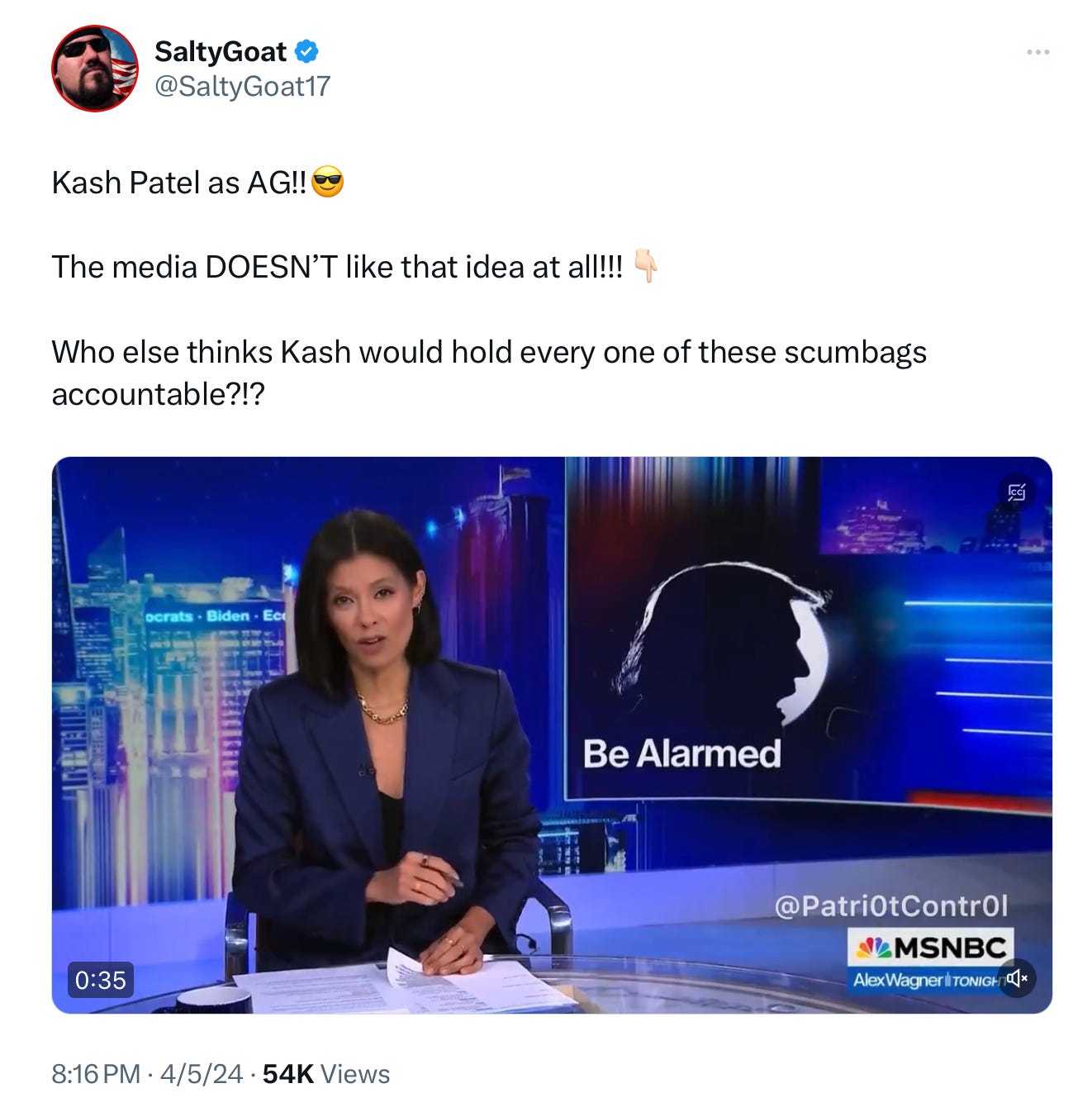Open the @SaltyGoat17 handle link
Viewport: 1092px width, 1112px height.
pyautogui.click(x=243, y=86)
